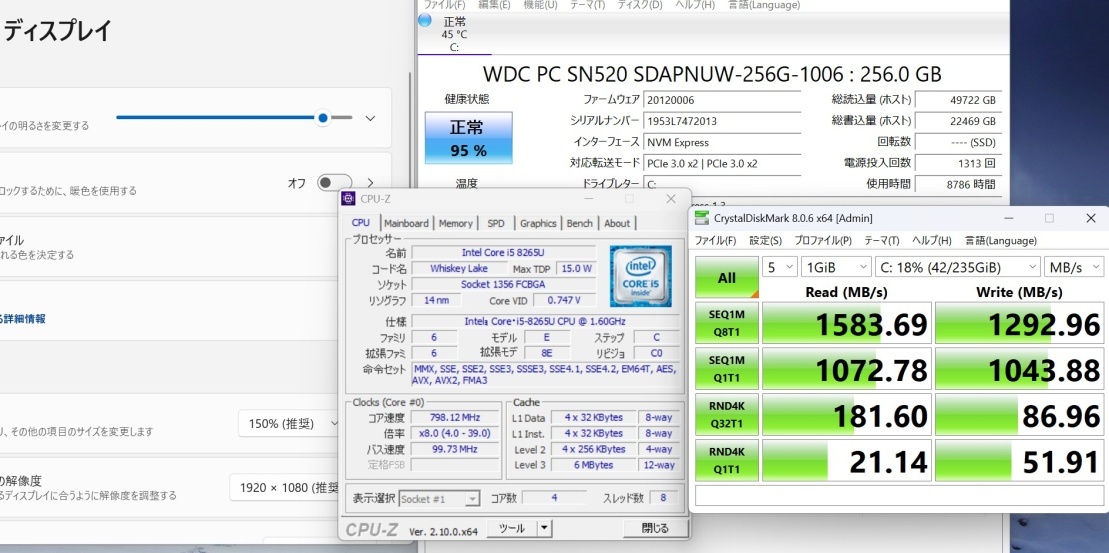
Task: Open ヘルプ(H) menu in CrystalDiskMark
Action: [931, 240]
